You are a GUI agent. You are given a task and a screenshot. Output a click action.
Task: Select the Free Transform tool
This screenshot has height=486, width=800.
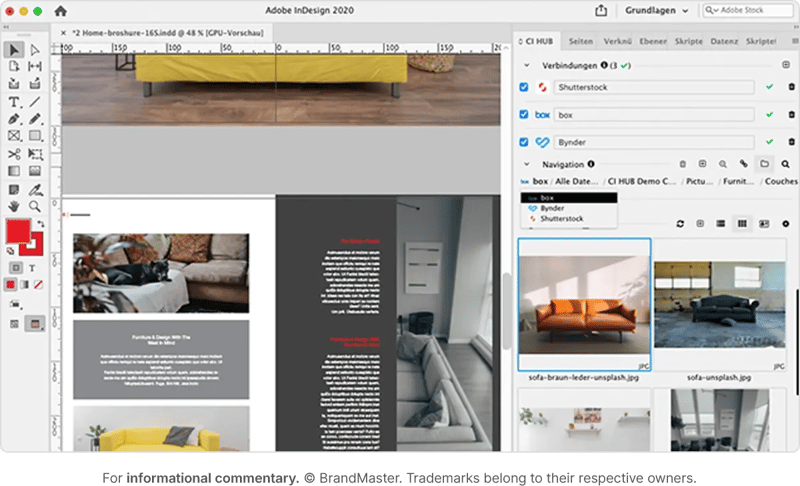[35, 154]
